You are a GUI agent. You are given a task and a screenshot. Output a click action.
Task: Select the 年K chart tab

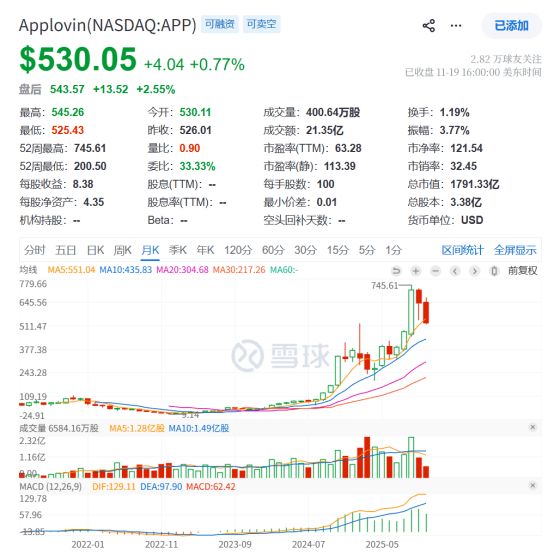205,250
